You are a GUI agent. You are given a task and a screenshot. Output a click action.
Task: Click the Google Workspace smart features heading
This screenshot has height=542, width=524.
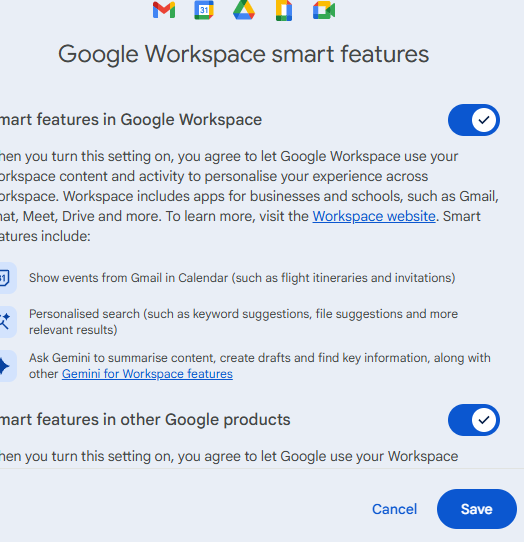coord(243,54)
